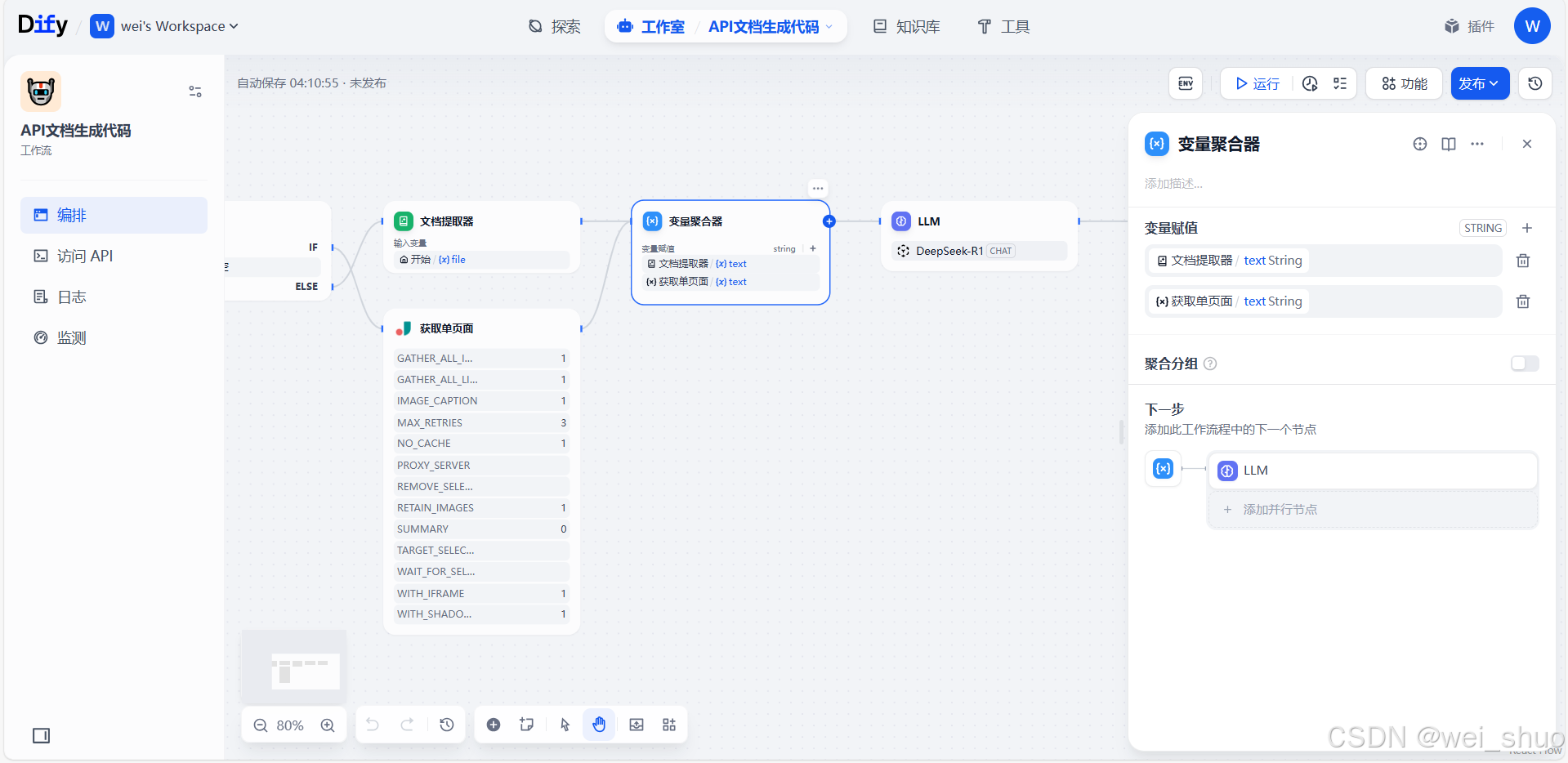1568x763 pixels.
Task: Open change history in bottom toolbar
Action: pos(446,725)
